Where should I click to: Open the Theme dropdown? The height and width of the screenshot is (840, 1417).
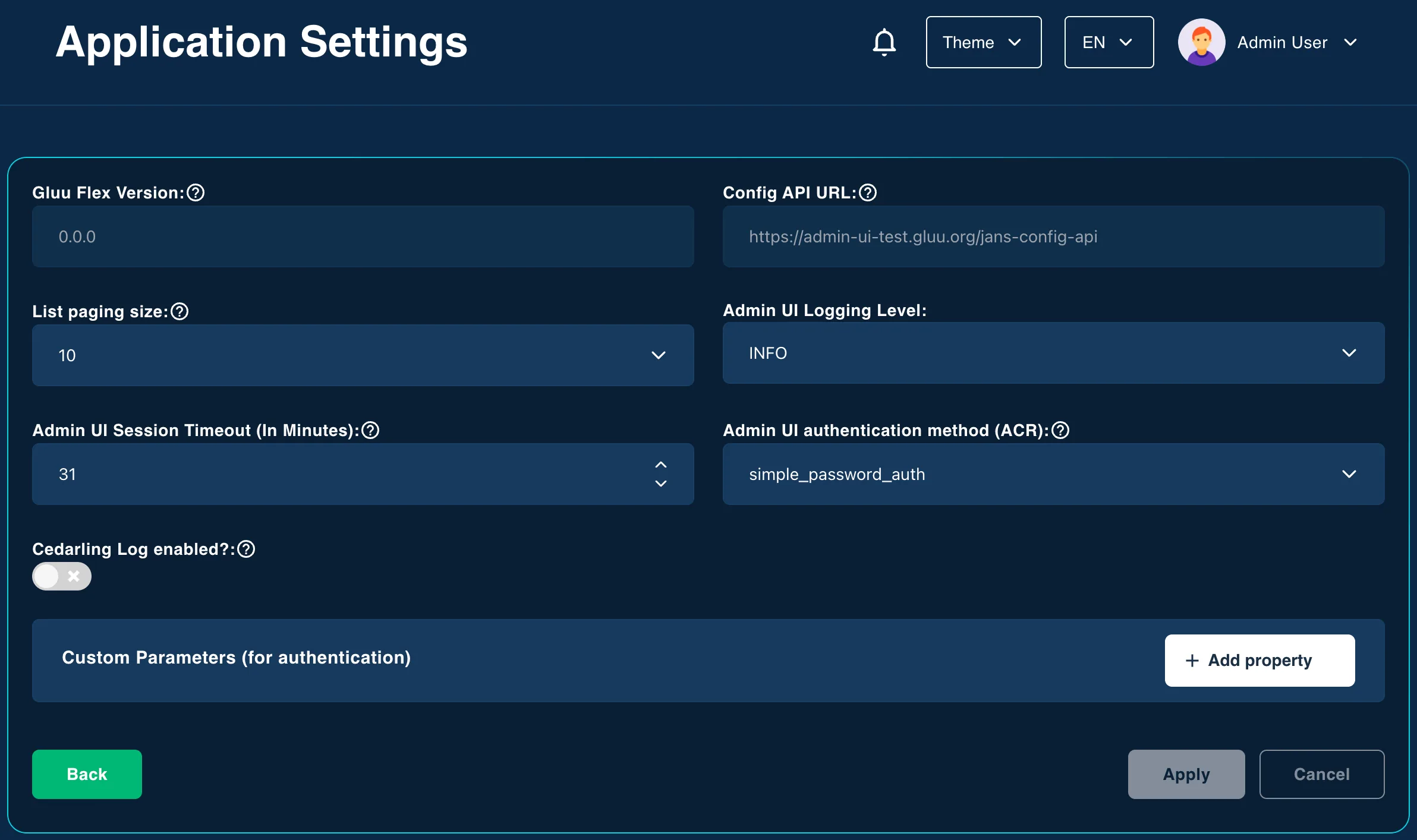pos(984,42)
